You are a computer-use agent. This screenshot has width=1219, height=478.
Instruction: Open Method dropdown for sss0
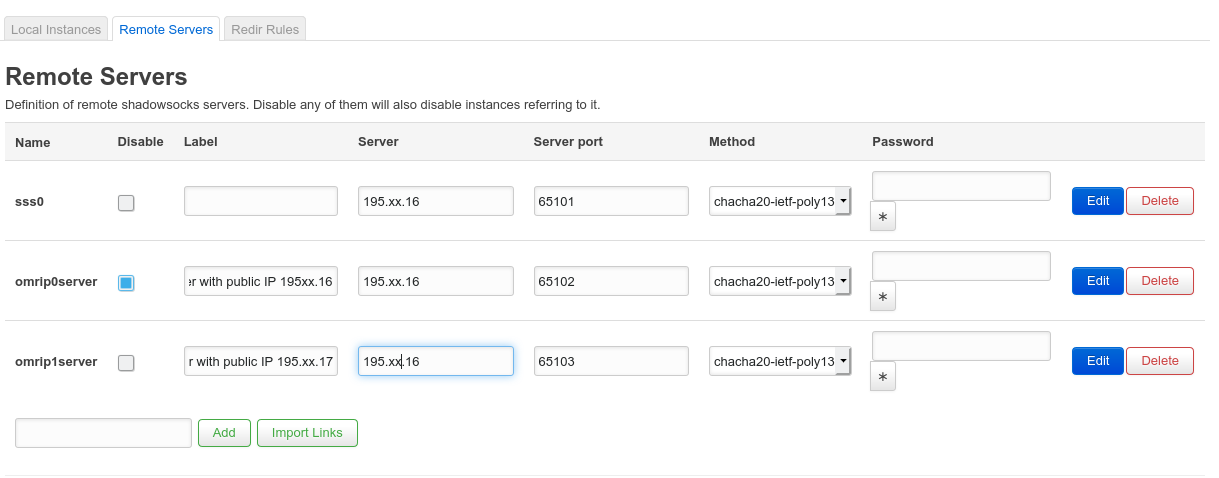780,201
